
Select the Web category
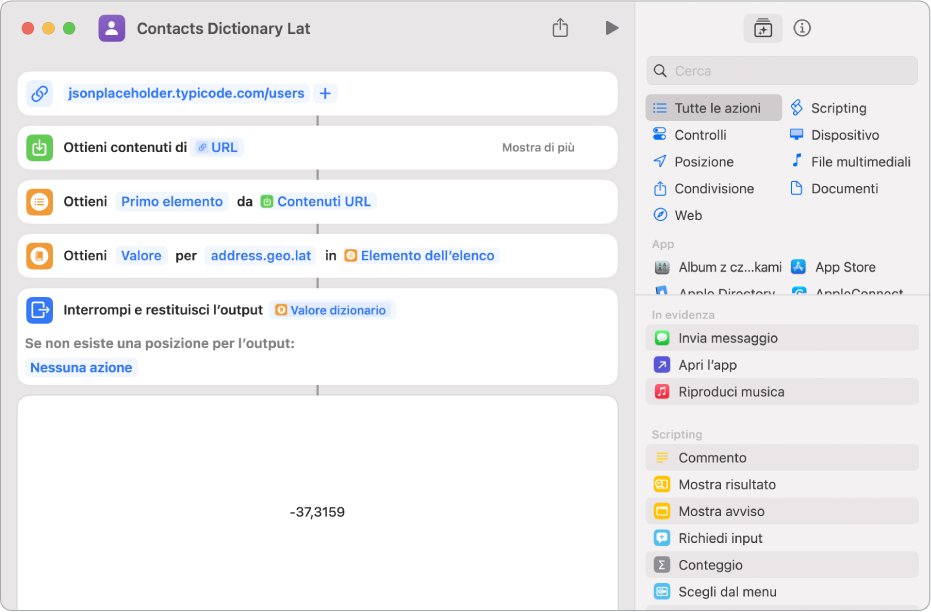point(688,215)
